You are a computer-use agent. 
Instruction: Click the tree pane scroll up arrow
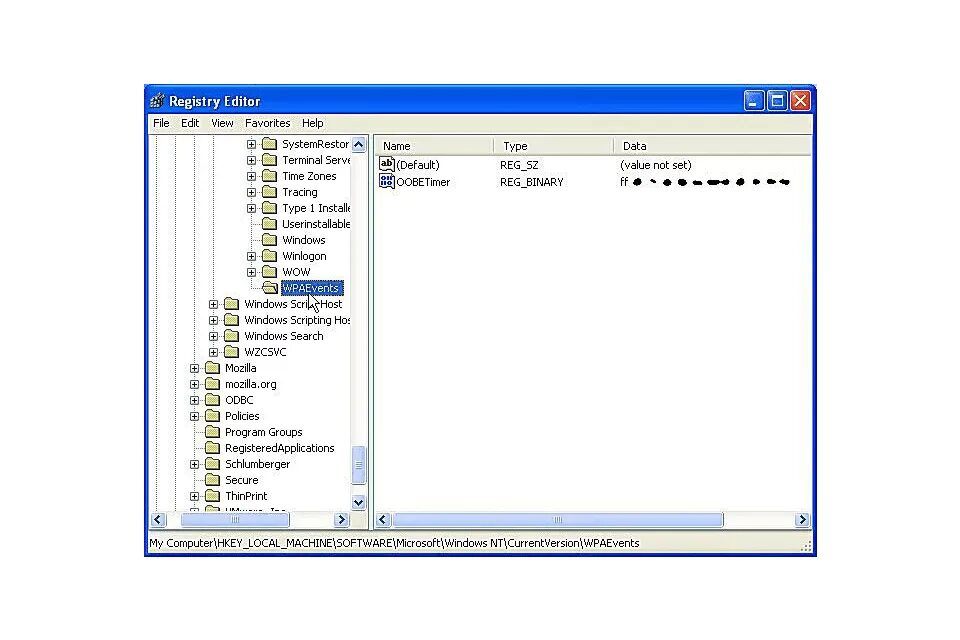coord(359,145)
